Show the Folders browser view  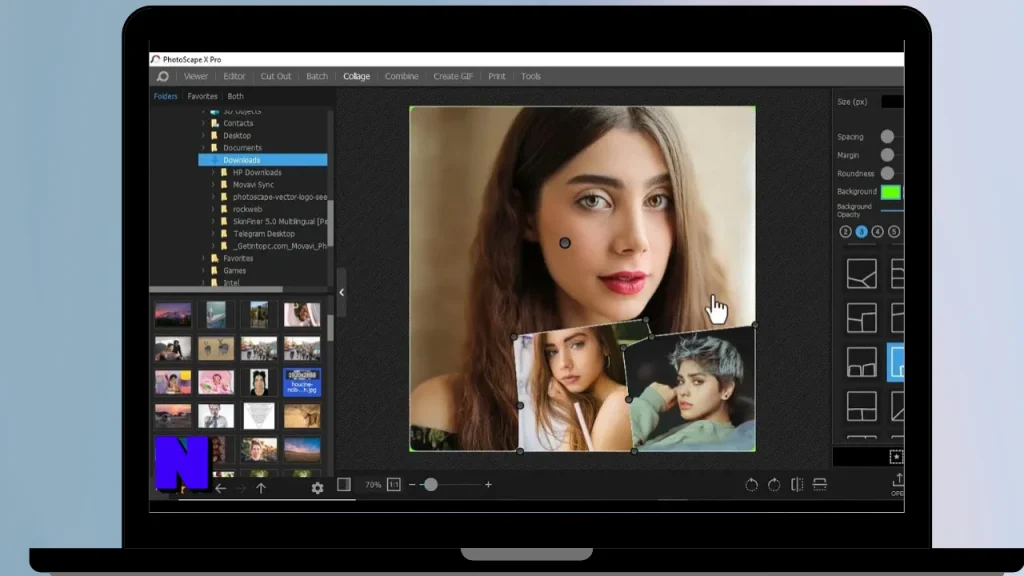165,96
